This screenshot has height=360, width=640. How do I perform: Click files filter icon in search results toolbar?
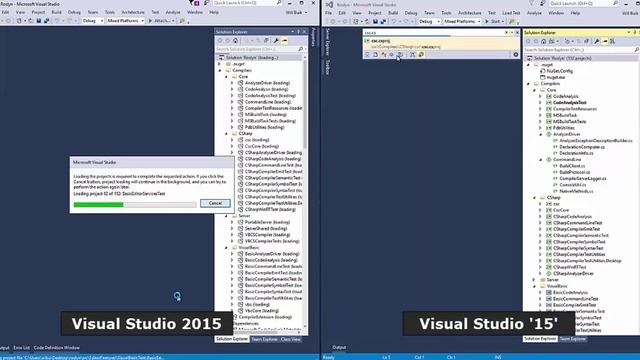point(375,55)
